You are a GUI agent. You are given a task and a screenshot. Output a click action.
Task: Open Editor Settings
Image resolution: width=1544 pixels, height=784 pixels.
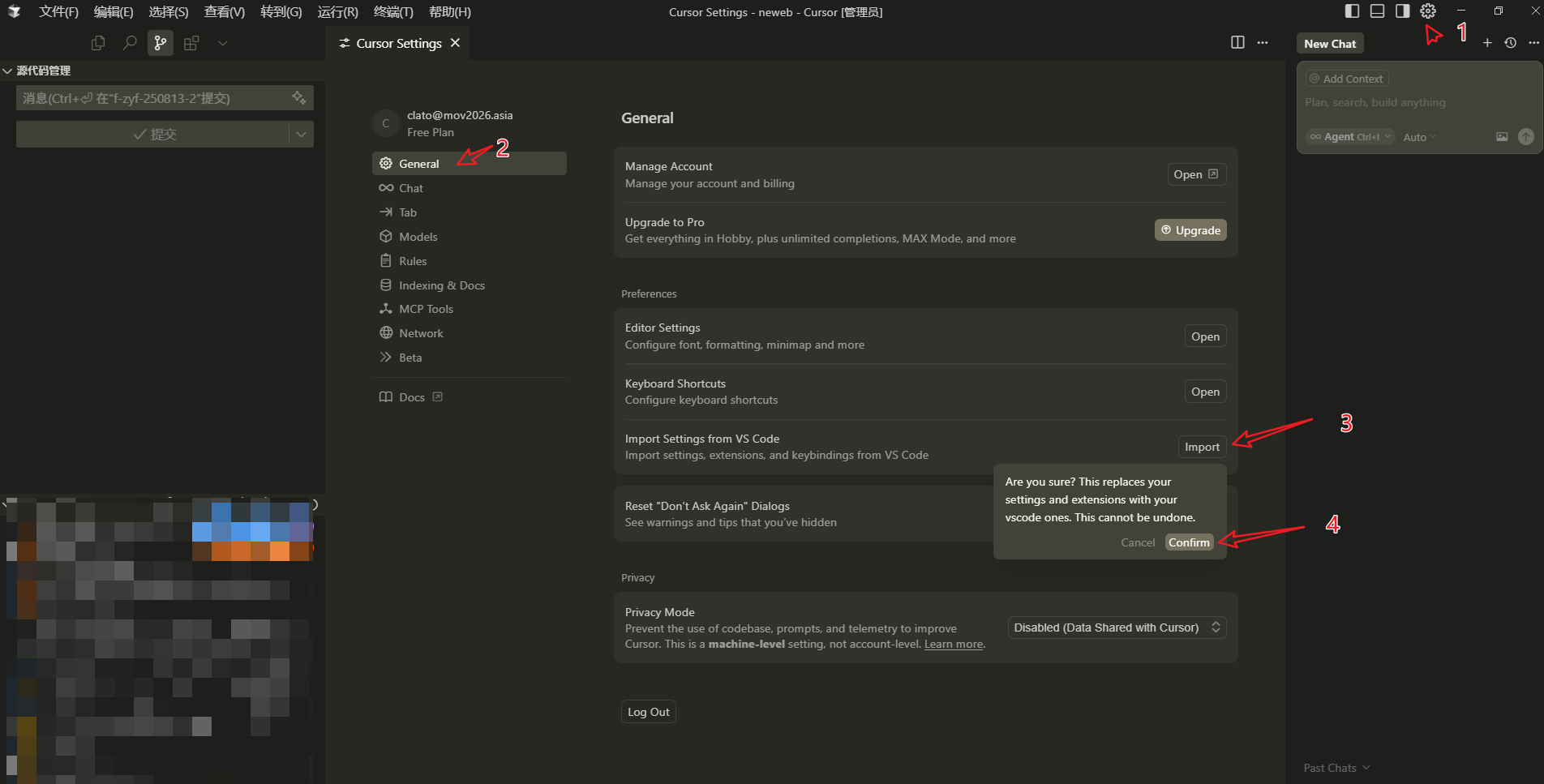coord(1205,336)
